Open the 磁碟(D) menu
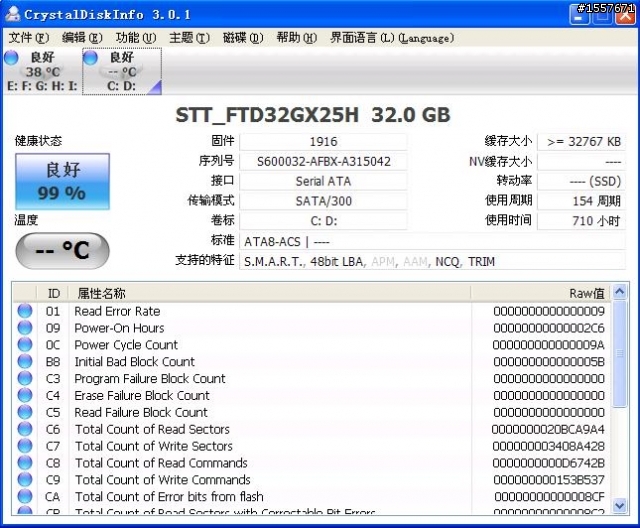The image size is (640, 528). click(243, 38)
